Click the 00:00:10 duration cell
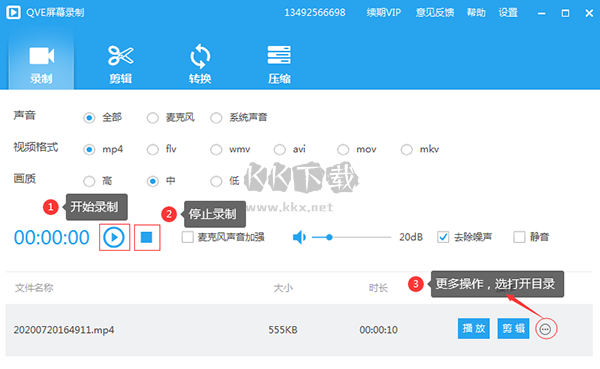The height and width of the screenshot is (369, 600). click(x=378, y=330)
